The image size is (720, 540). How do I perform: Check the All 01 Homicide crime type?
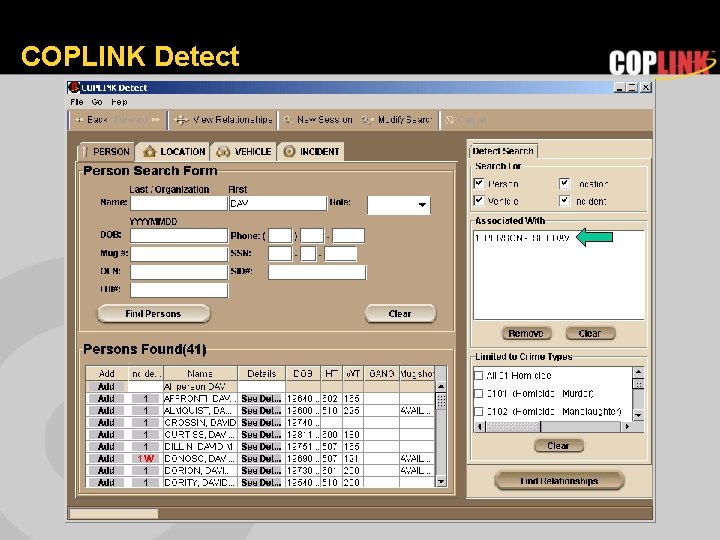pos(478,375)
